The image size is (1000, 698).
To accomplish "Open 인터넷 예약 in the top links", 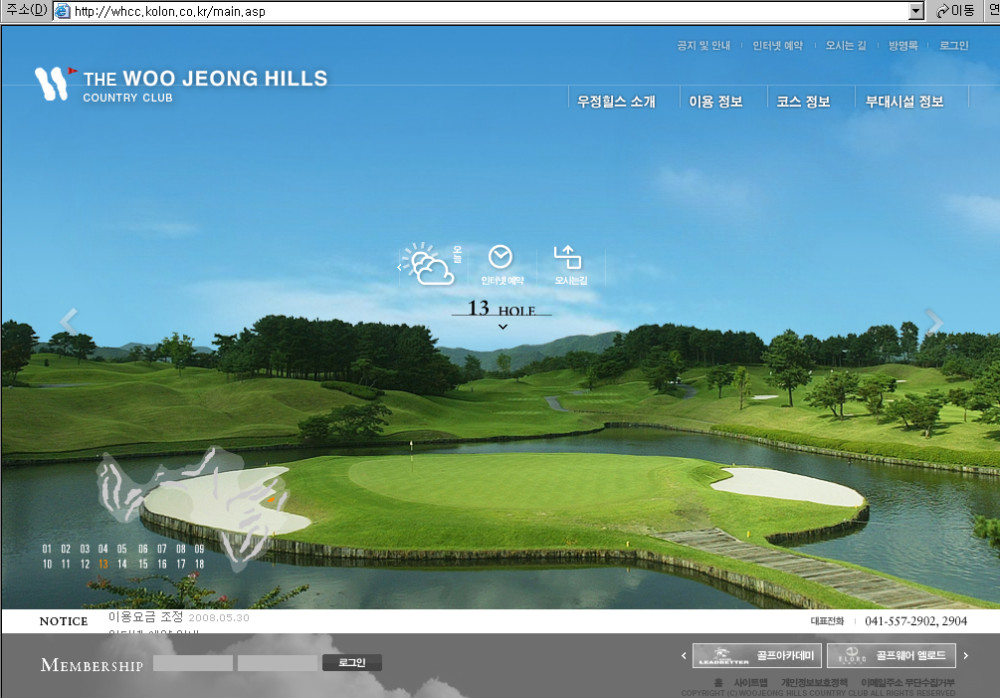I will click(x=777, y=45).
